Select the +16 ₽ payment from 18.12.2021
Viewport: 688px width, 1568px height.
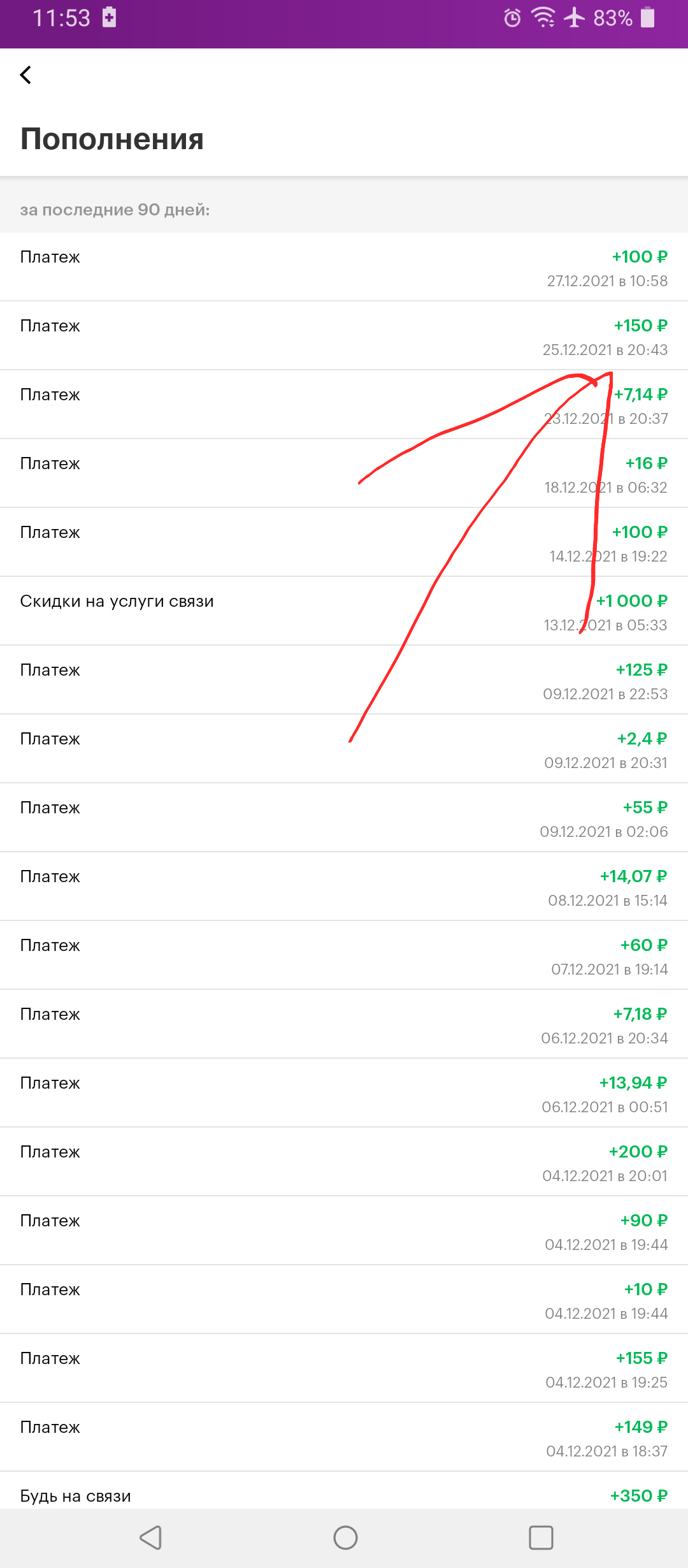point(344,474)
